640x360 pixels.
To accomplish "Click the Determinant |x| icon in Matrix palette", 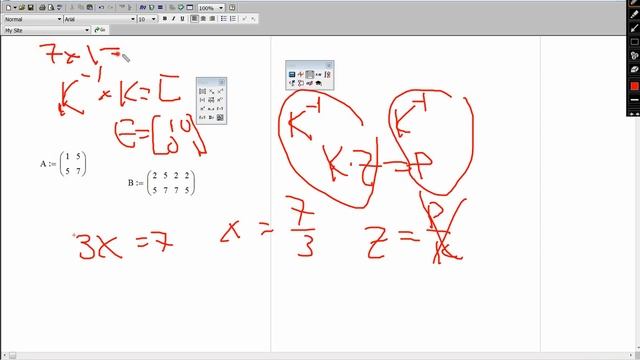I will coord(202,100).
